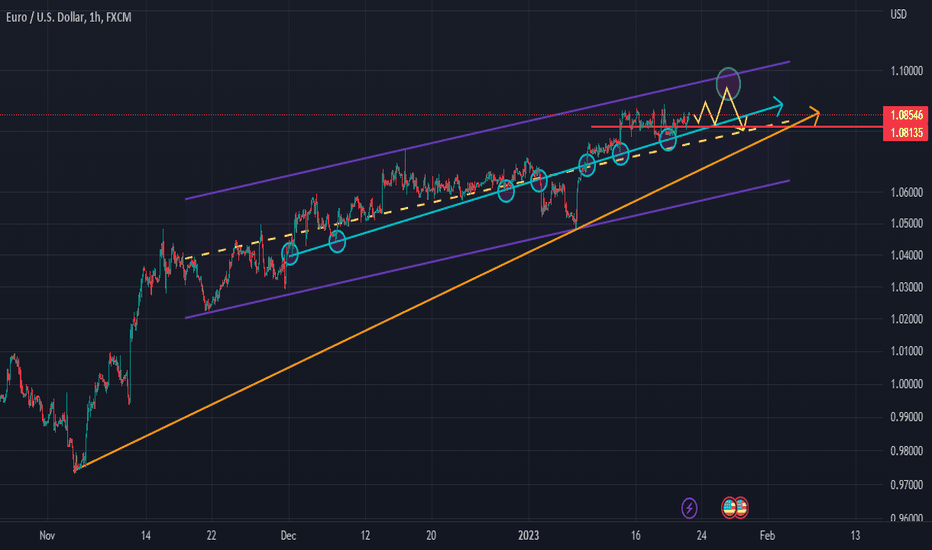Image resolution: width=932 pixels, height=550 pixels.
Task: Click the Dec label on time axis
Action: pyautogui.click(x=288, y=536)
